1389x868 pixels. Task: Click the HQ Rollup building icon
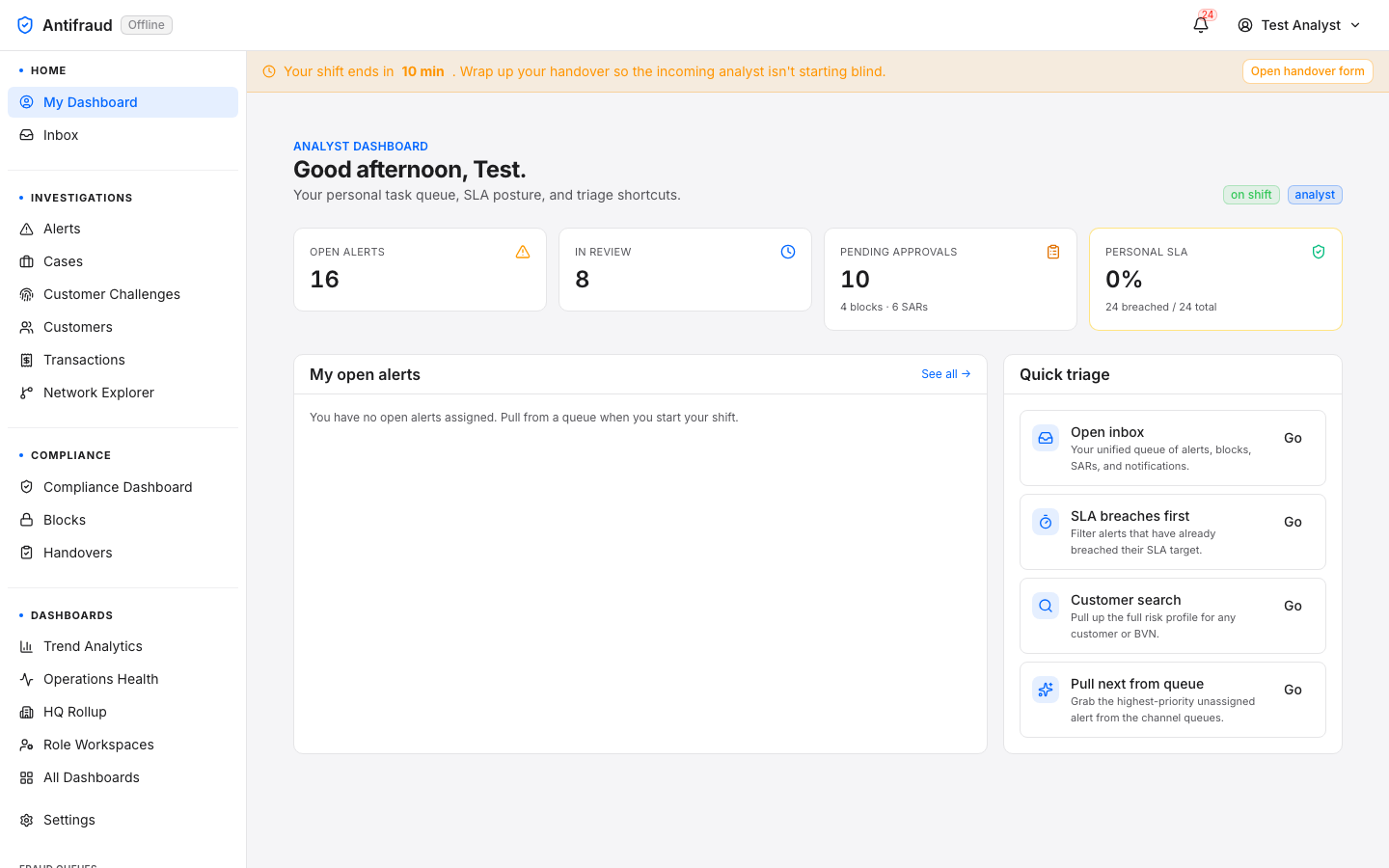[x=27, y=712]
